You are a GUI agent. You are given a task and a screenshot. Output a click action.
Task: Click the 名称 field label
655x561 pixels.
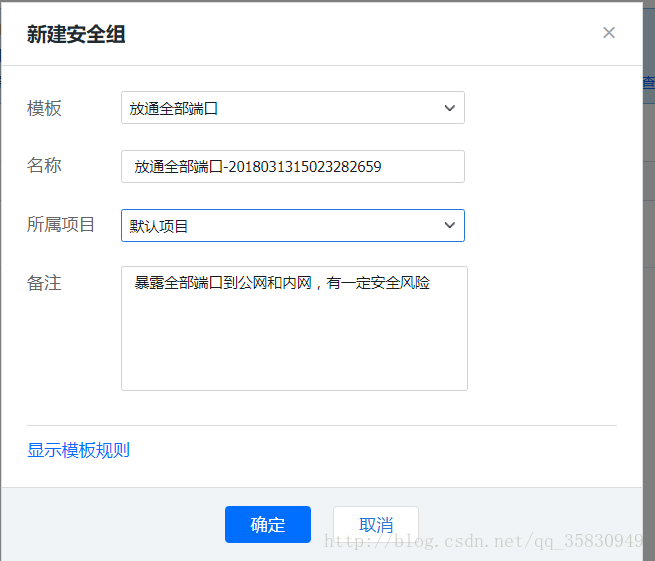[x=44, y=165]
